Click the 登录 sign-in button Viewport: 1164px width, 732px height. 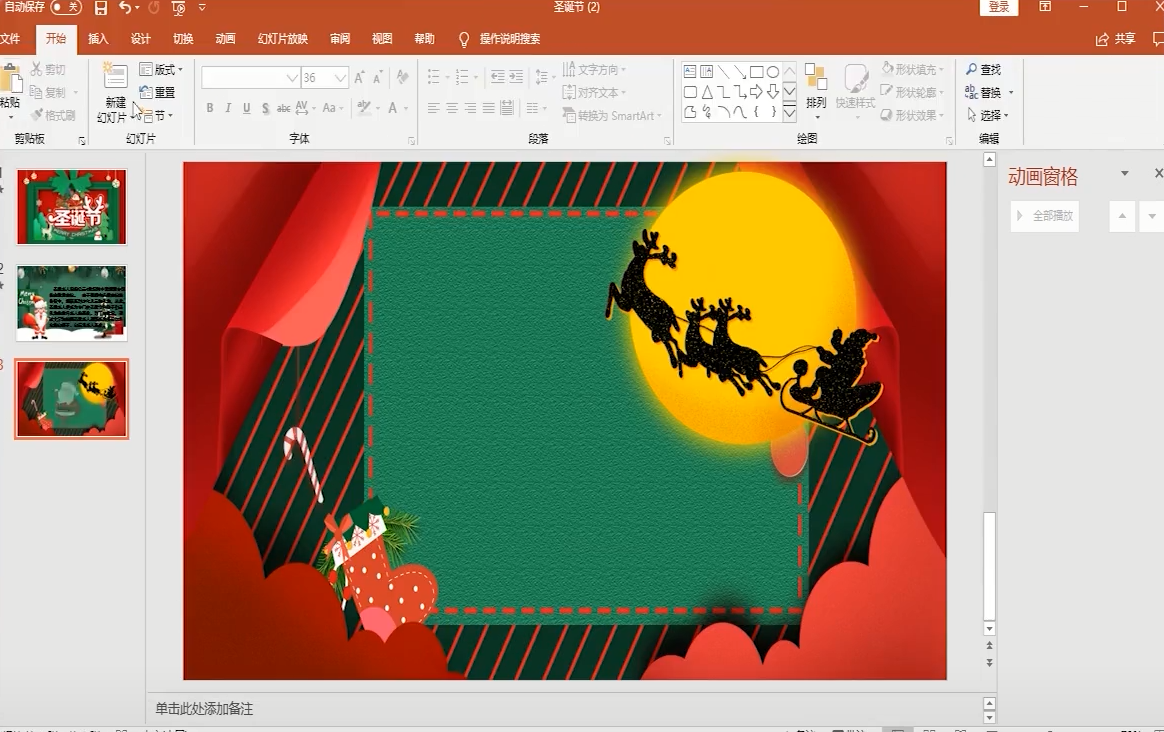click(x=999, y=7)
